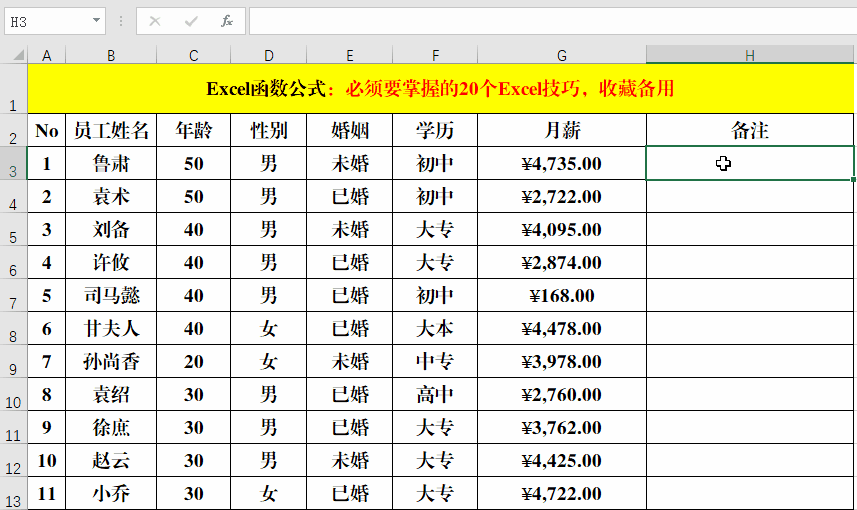This screenshot has width=857, height=510.
Task: Select row 8 header
Action: click(x=13, y=328)
